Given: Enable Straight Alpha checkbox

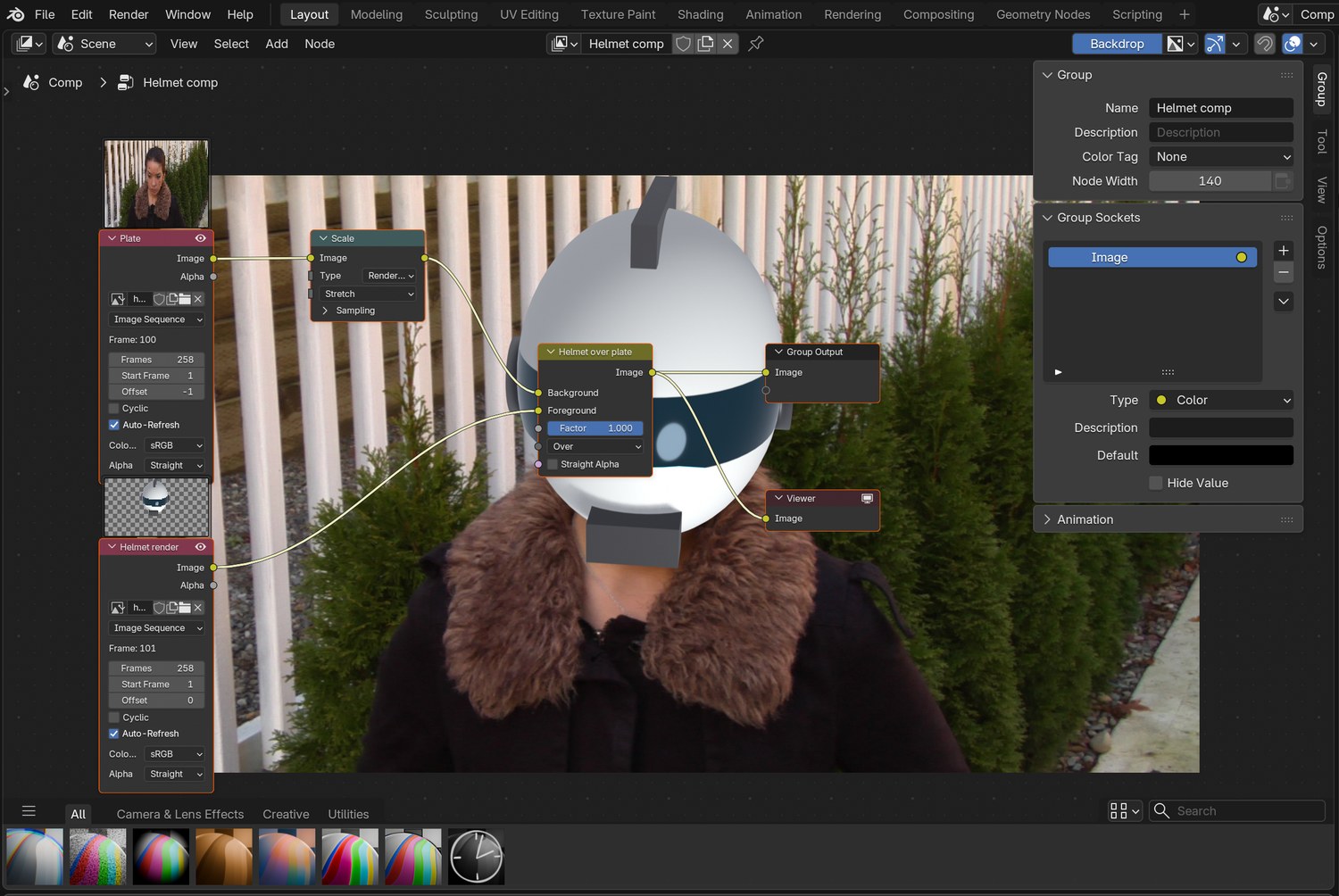Looking at the screenshot, I should [553, 464].
